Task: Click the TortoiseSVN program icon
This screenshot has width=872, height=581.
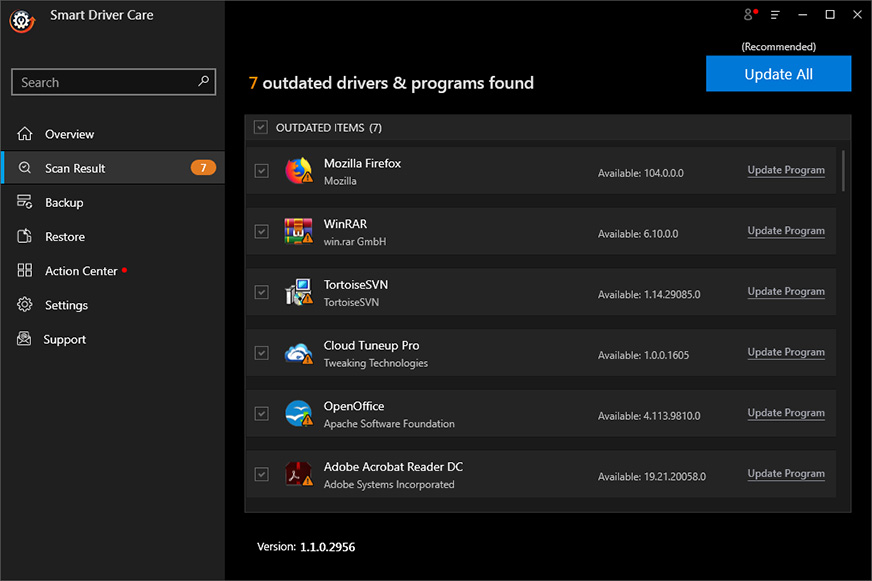Action: click(299, 292)
